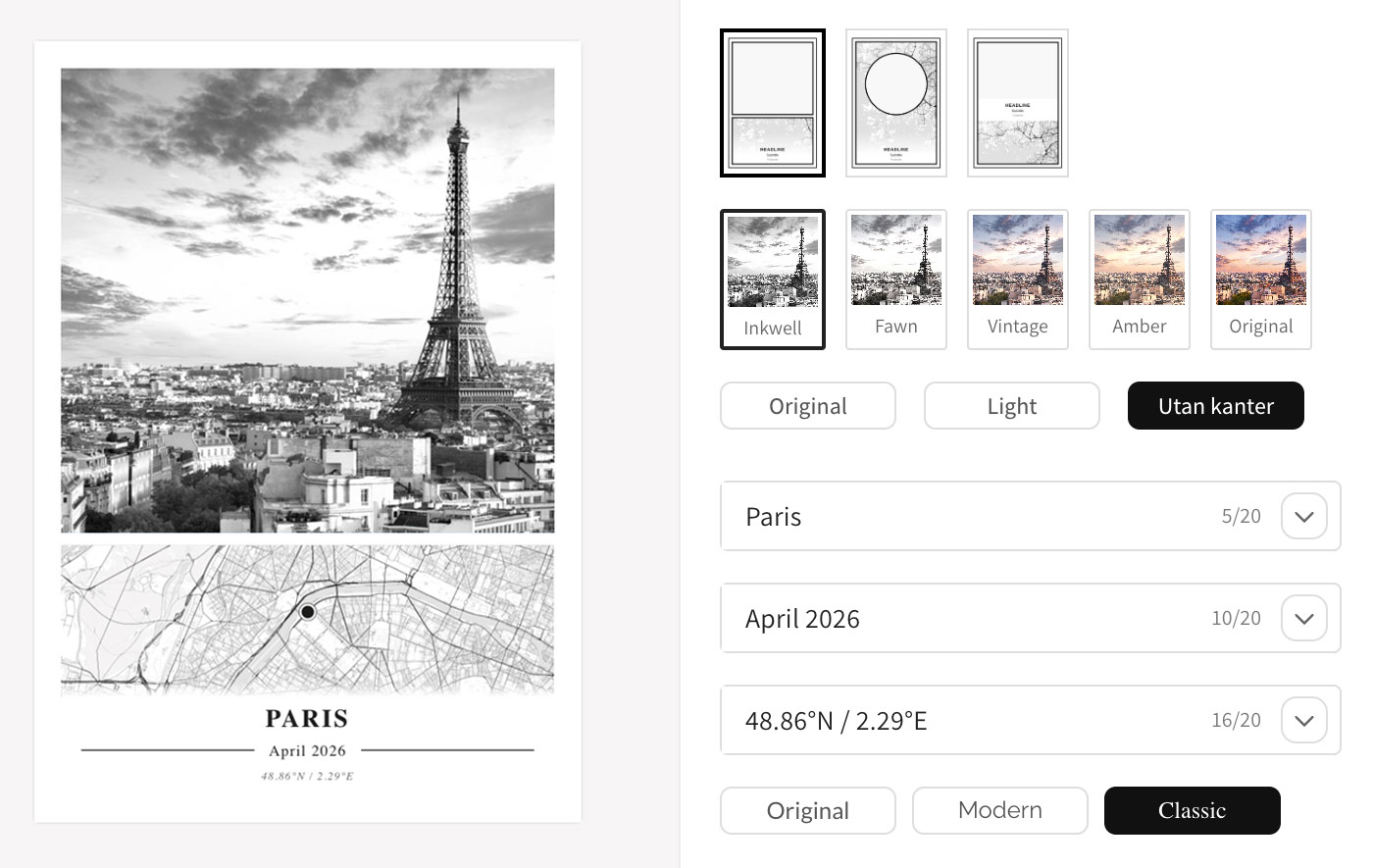
Task: Switch border style to Light
Action: [x=1012, y=406]
